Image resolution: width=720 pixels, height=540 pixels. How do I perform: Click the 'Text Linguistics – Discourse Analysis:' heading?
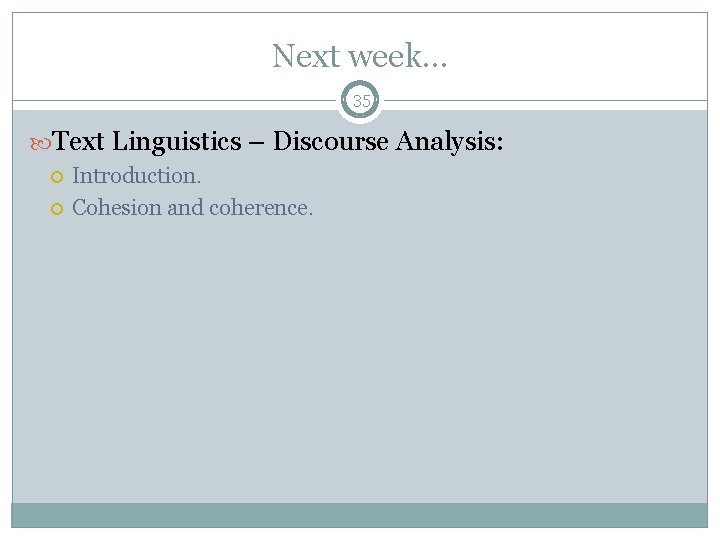pyautogui.click(x=279, y=142)
